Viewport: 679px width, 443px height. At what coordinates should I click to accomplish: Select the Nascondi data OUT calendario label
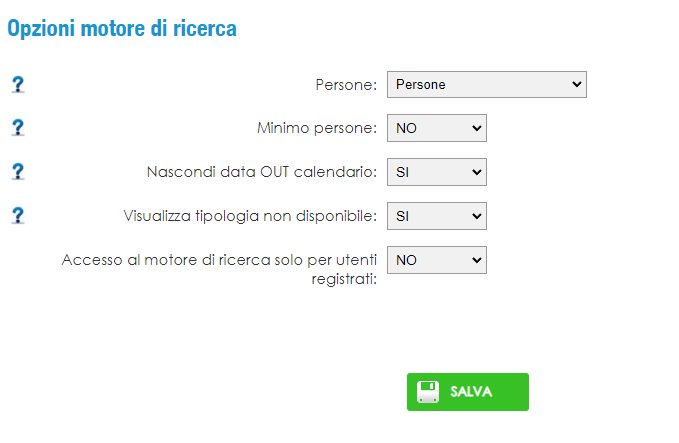262,172
